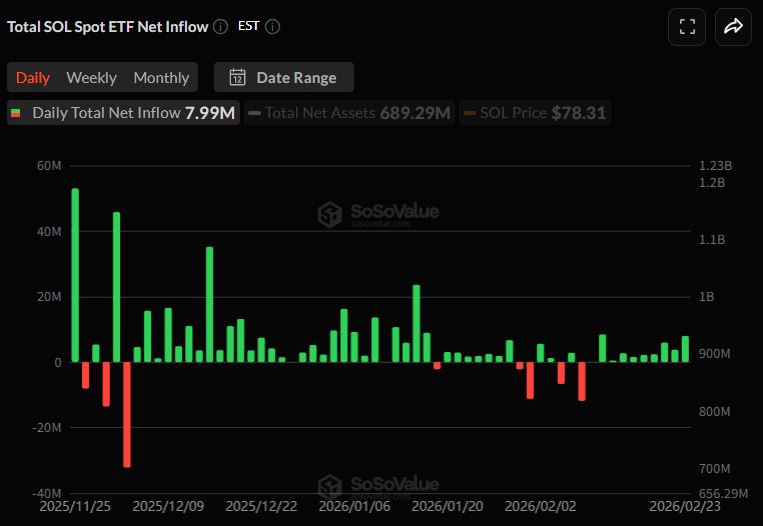Click the last green bar at 2026/02/23
The width and height of the screenshot is (763, 526).
tap(685, 349)
